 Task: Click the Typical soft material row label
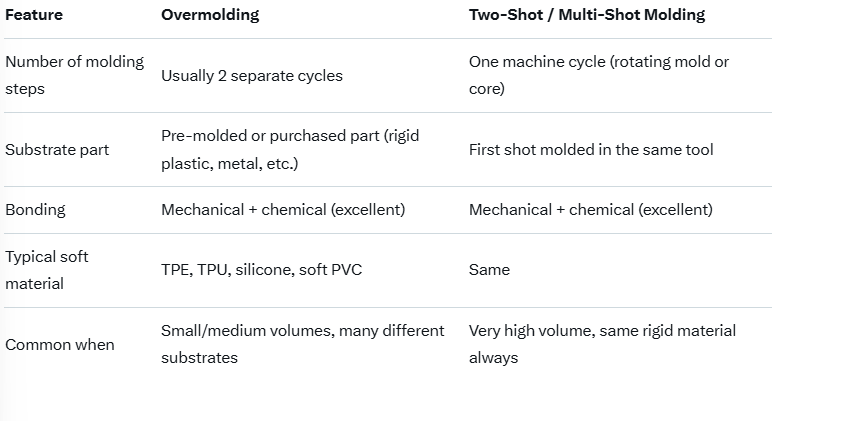[x=47, y=270]
